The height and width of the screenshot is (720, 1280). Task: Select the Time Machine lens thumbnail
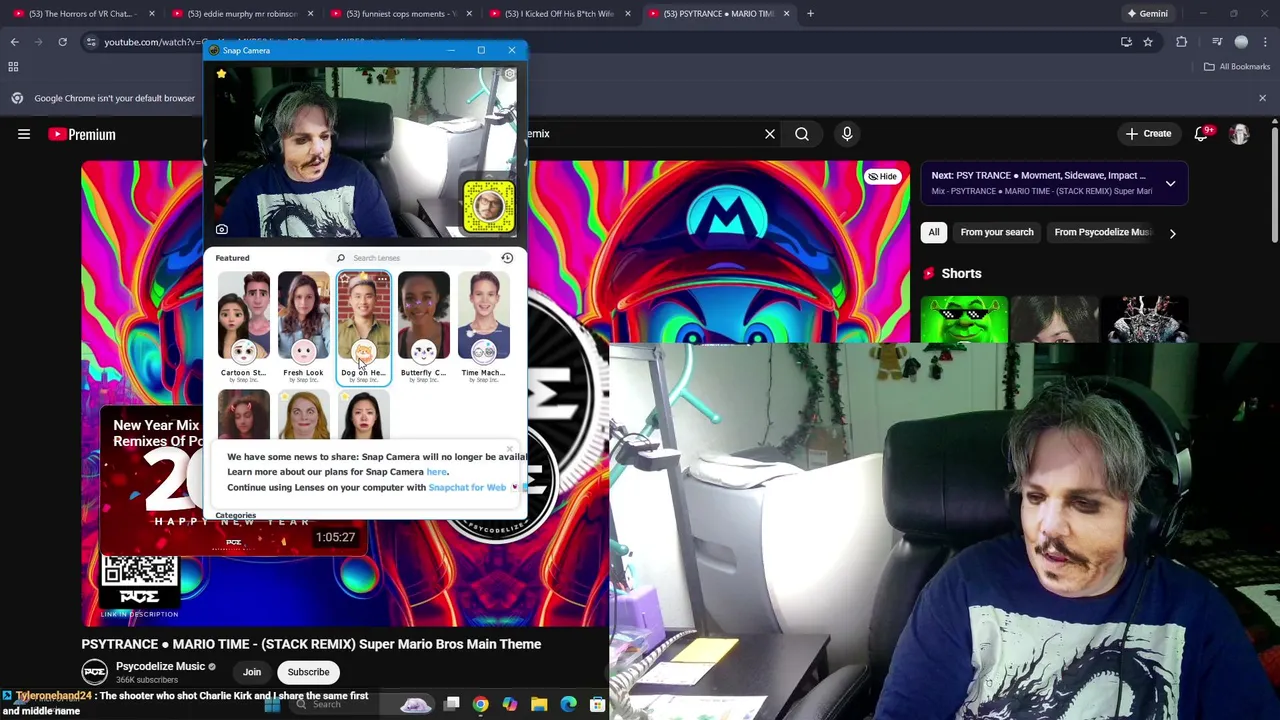(x=484, y=316)
